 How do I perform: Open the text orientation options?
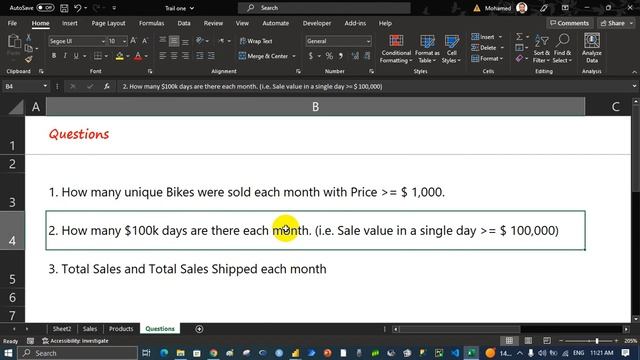coord(202,41)
